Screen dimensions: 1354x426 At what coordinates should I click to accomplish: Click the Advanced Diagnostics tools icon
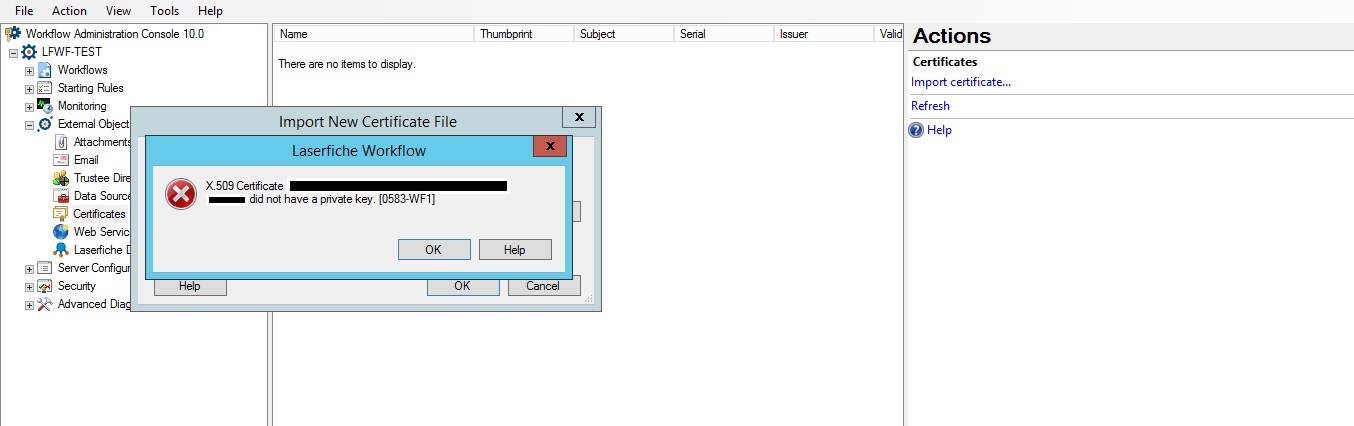(x=45, y=304)
